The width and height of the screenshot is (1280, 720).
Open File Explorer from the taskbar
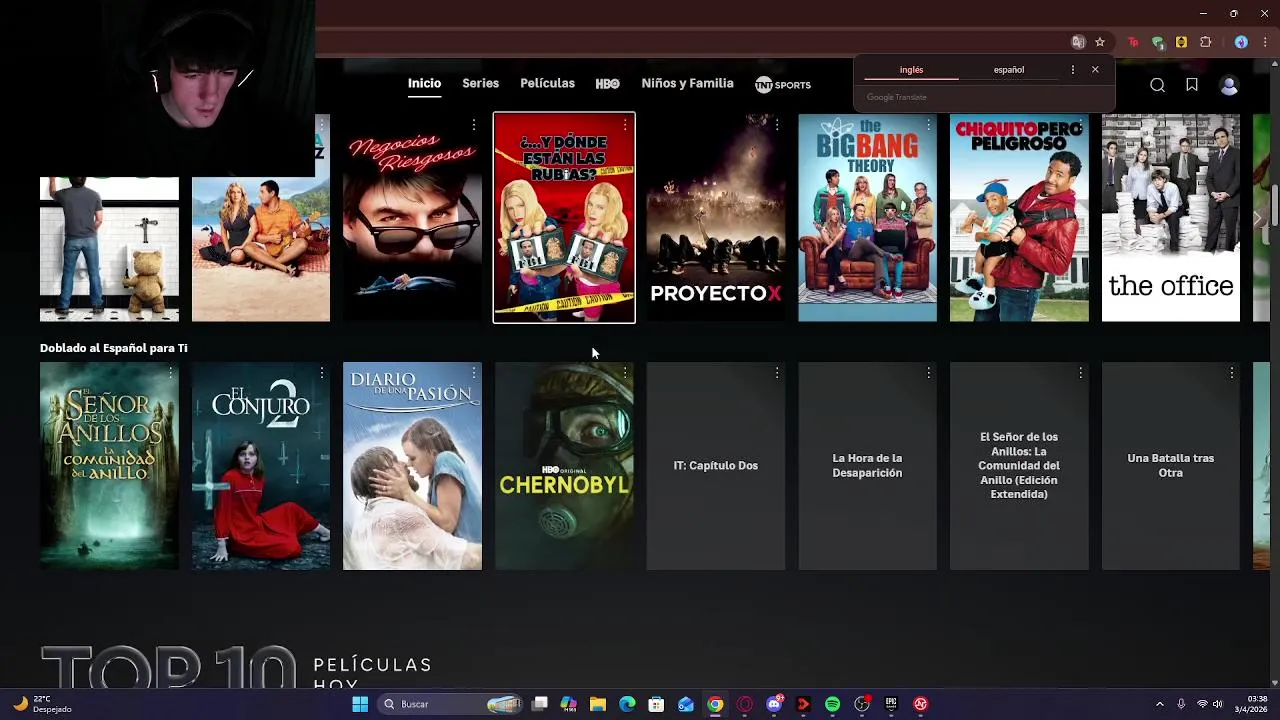(x=597, y=704)
